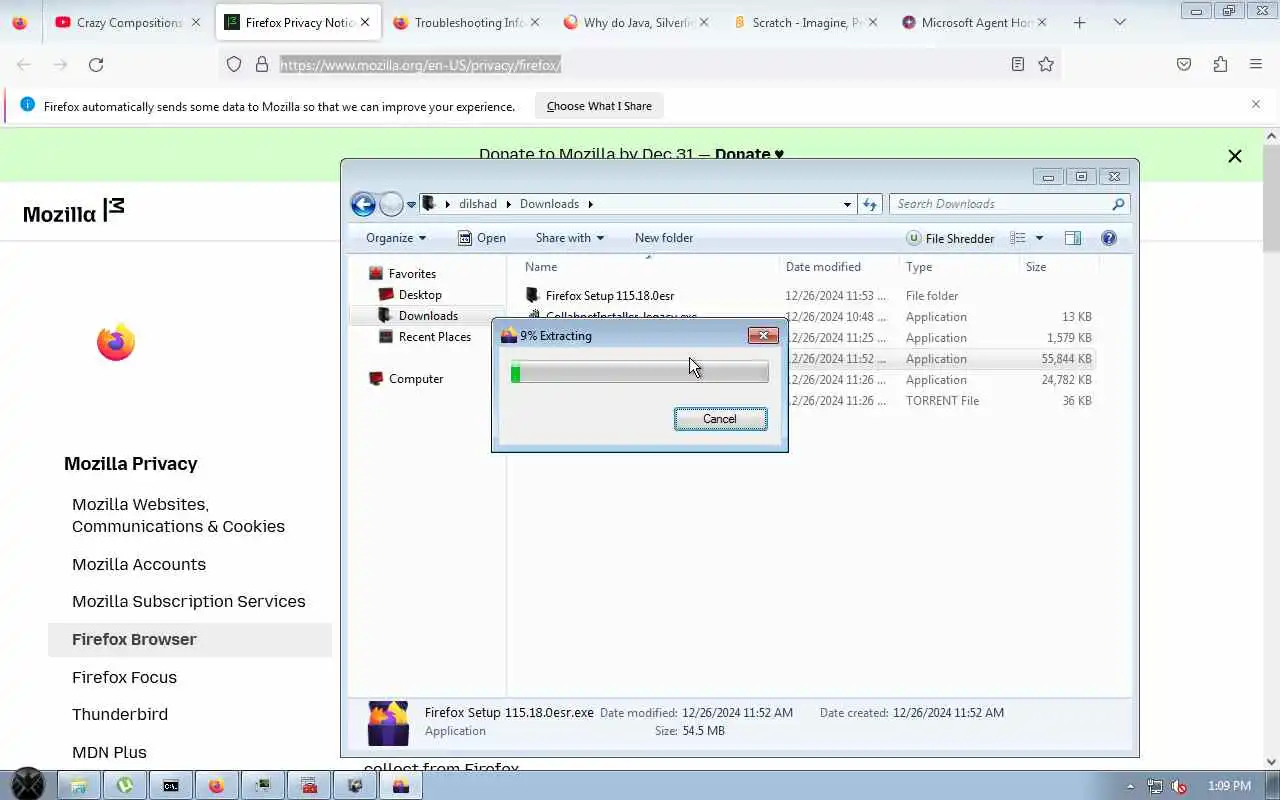
Task: Open the Firefox extensions puzzle icon
Action: coord(1220,64)
